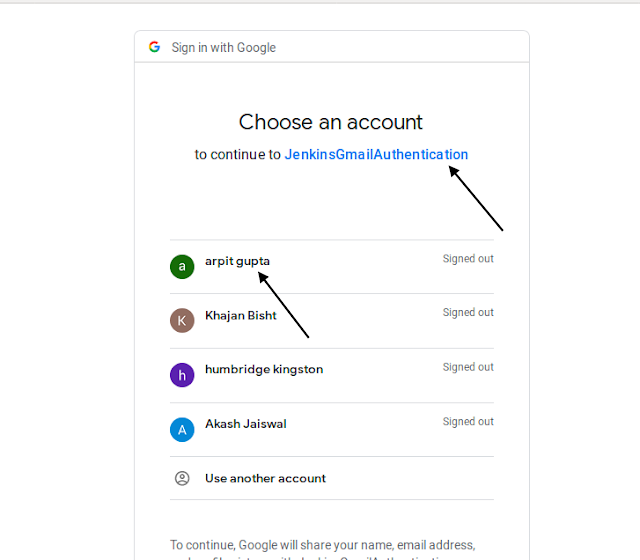
Task: Pick the humbridge kingston account name
Action: point(264,370)
